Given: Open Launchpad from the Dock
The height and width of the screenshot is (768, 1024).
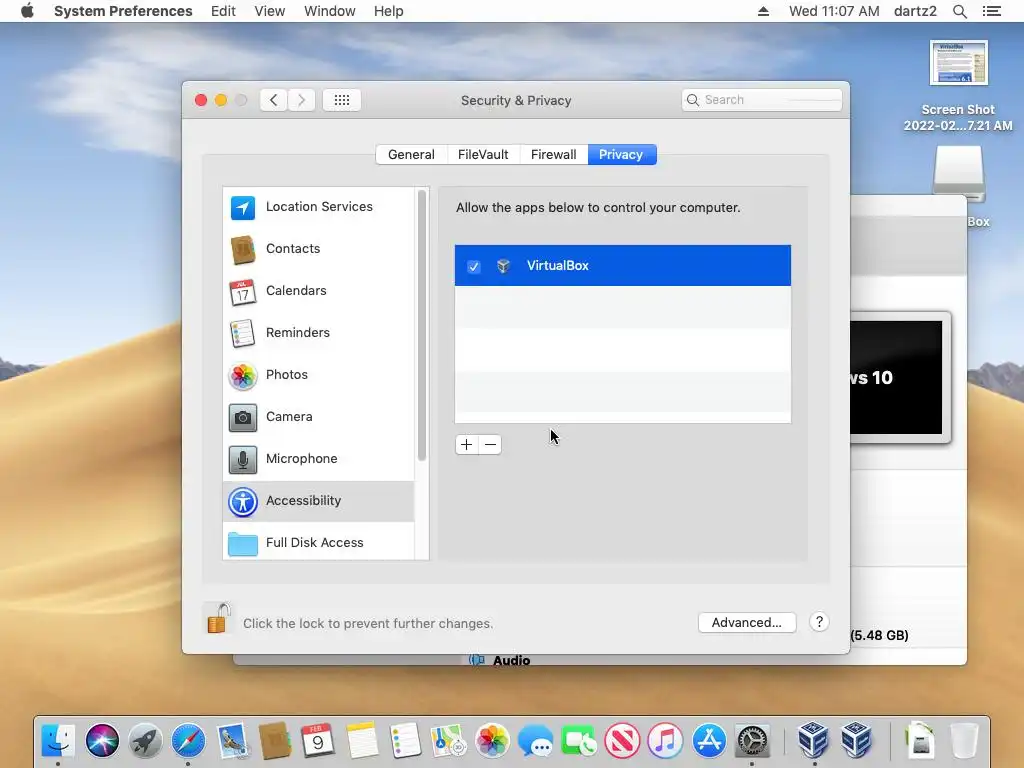Looking at the screenshot, I should [x=145, y=741].
